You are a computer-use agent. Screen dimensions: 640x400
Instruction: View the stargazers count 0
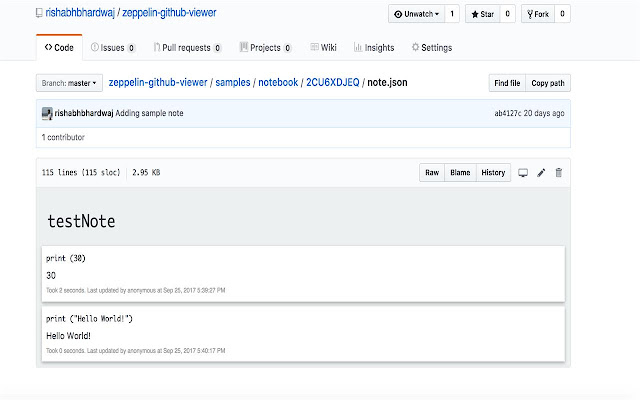pos(507,14)
